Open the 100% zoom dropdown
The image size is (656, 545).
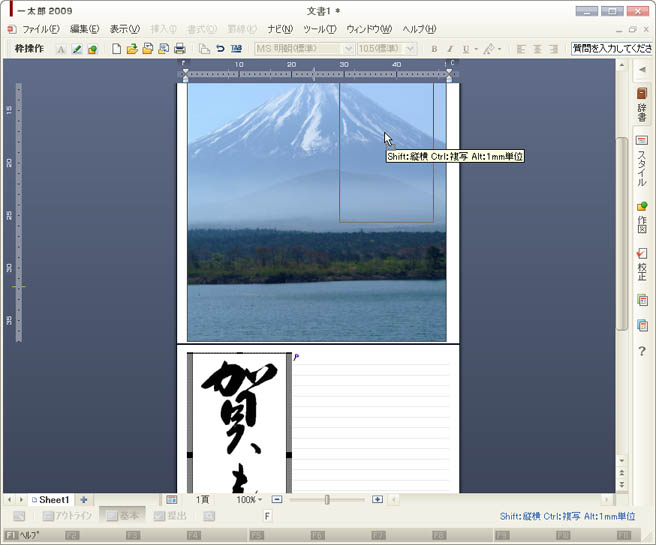(249, 499)
